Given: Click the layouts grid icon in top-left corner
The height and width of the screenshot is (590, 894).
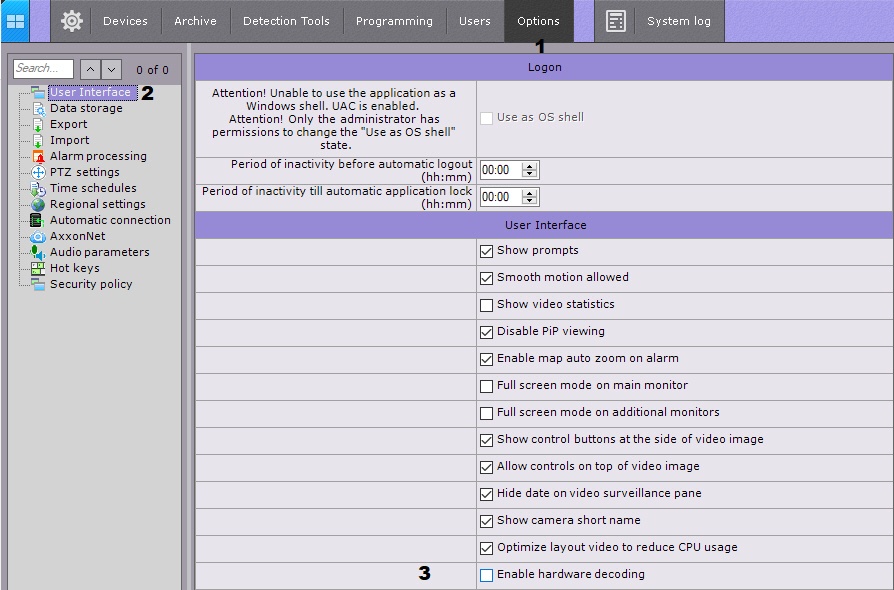Looking at the screenshot, I should click(15, 21).
